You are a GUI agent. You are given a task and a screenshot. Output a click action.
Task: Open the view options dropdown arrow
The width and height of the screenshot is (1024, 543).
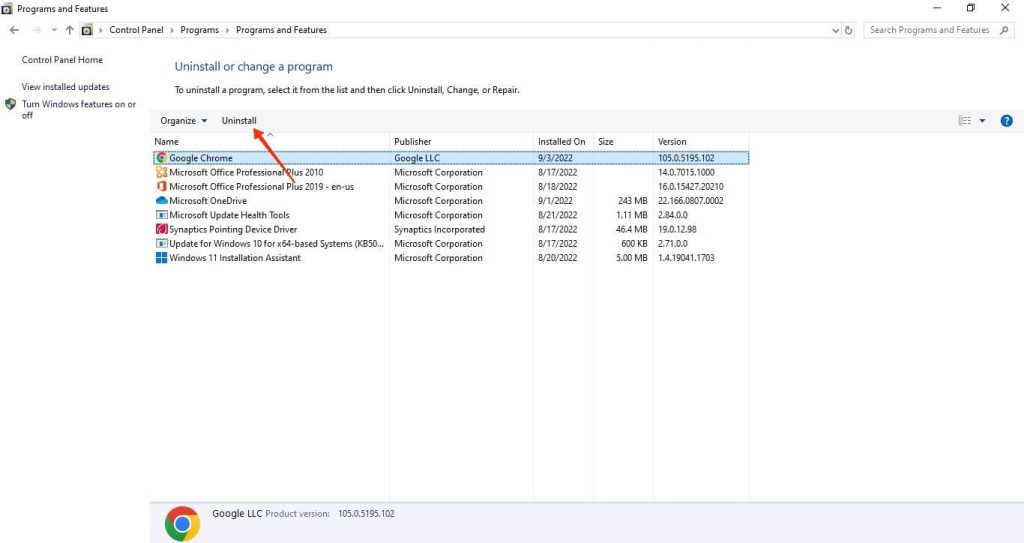982,121
